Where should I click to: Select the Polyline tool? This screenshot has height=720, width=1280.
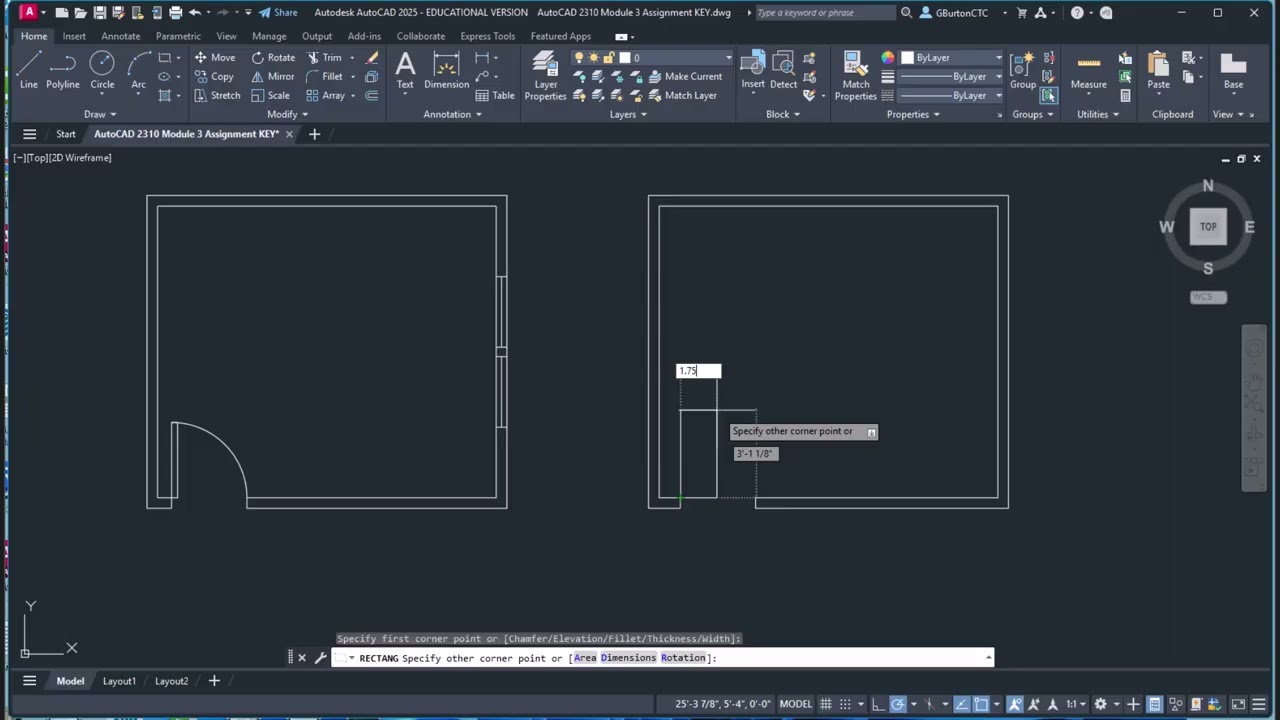pos(62,70)
